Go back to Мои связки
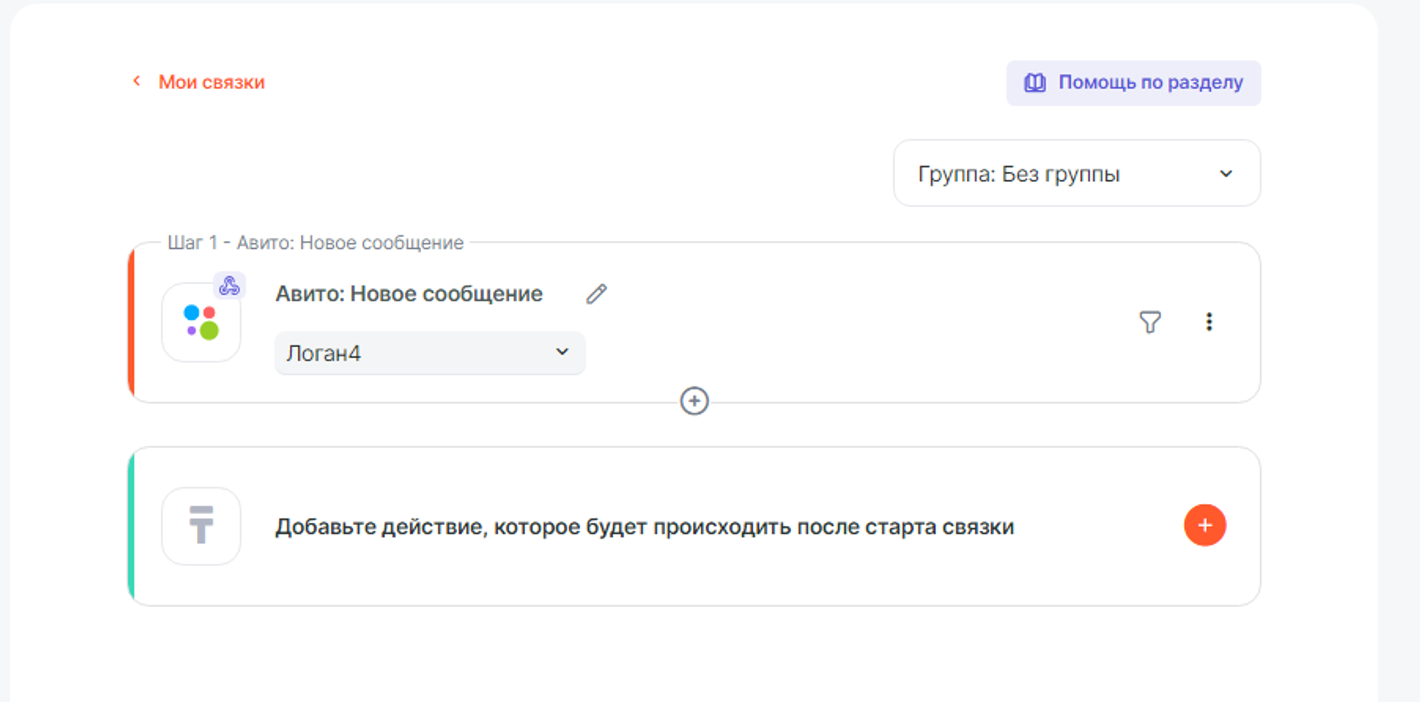 click(211, 82)
